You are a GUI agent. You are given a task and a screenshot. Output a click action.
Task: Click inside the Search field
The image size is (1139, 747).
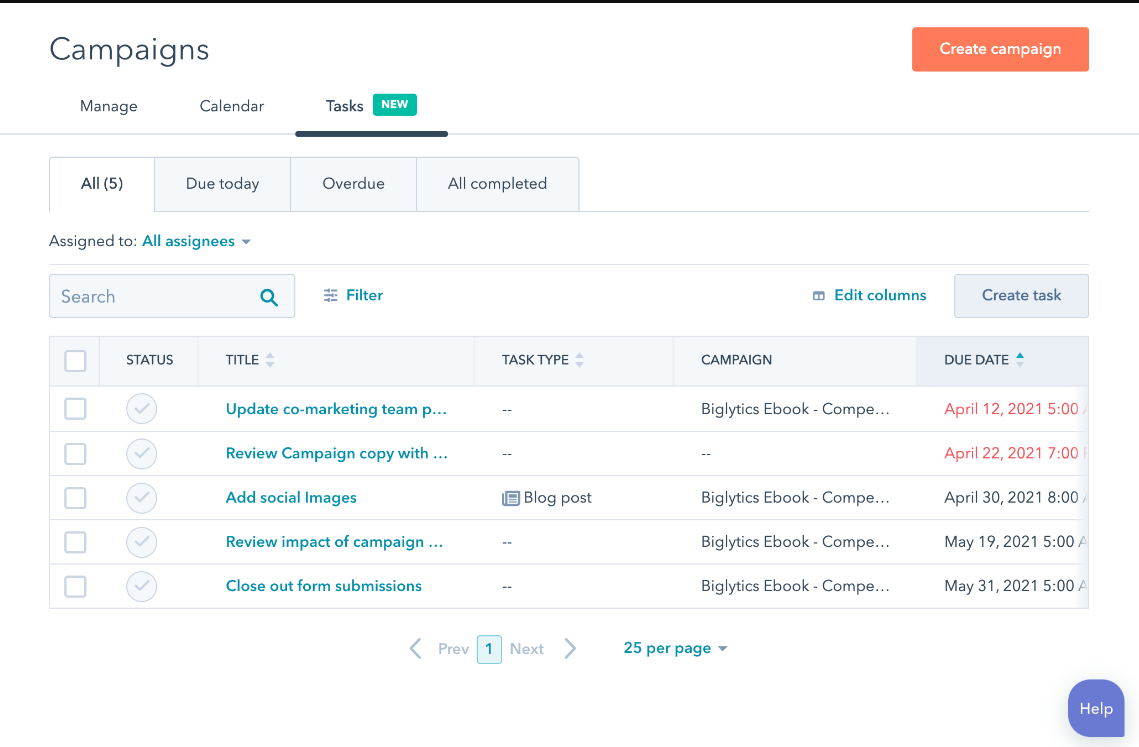[x=150, y=296]
